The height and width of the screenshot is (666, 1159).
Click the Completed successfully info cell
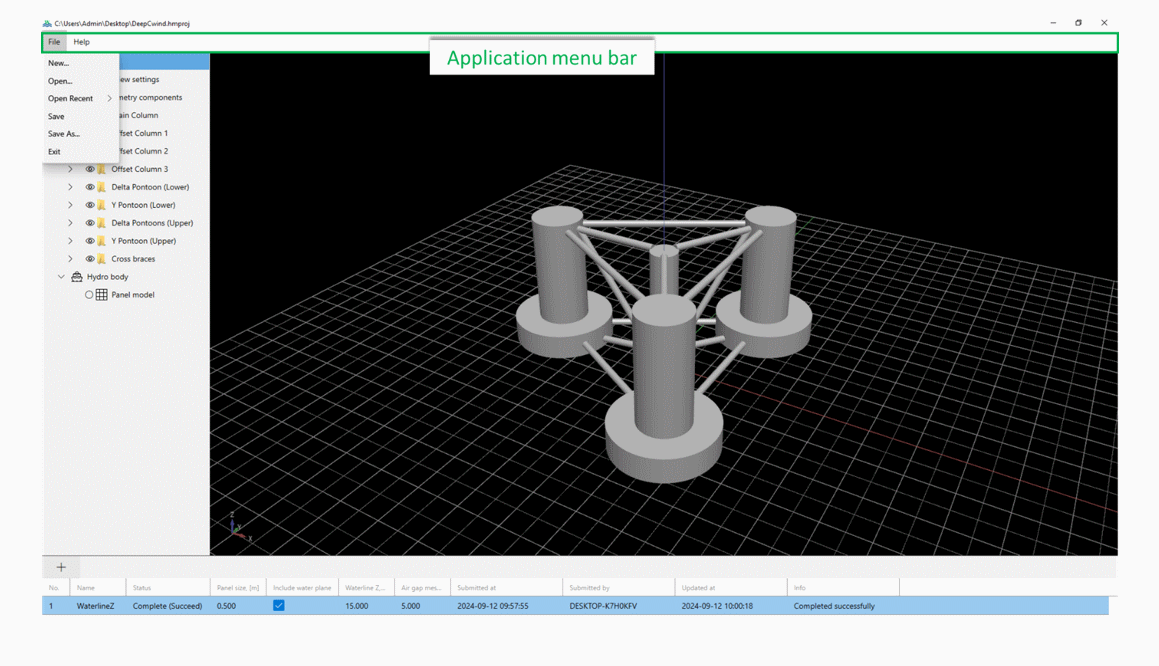(x=834, y=606)
